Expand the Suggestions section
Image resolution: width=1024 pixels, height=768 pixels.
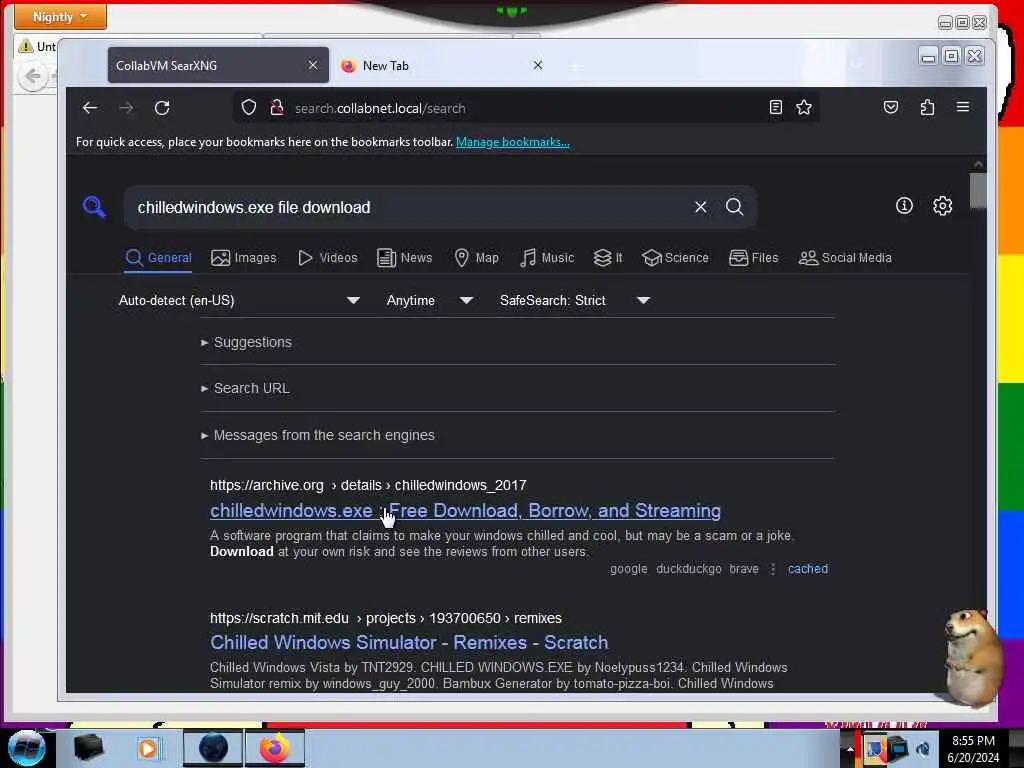click(x=246, y=342)
